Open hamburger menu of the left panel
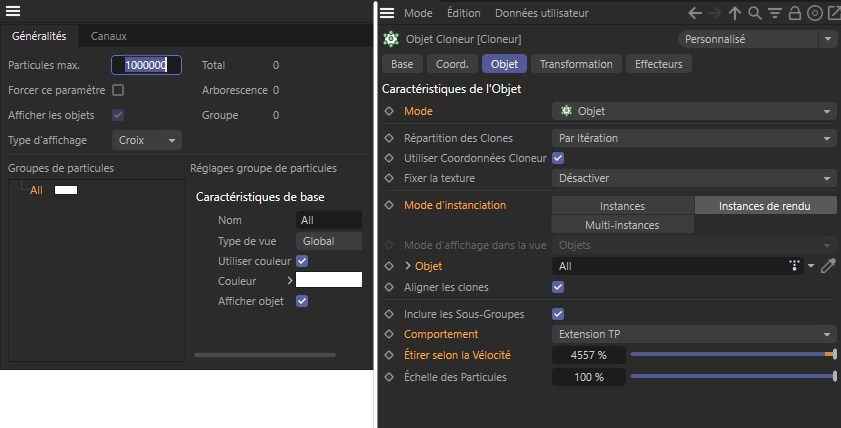This screenshot has width=841, height=428. pyautogui.click(x=14, y=11)
